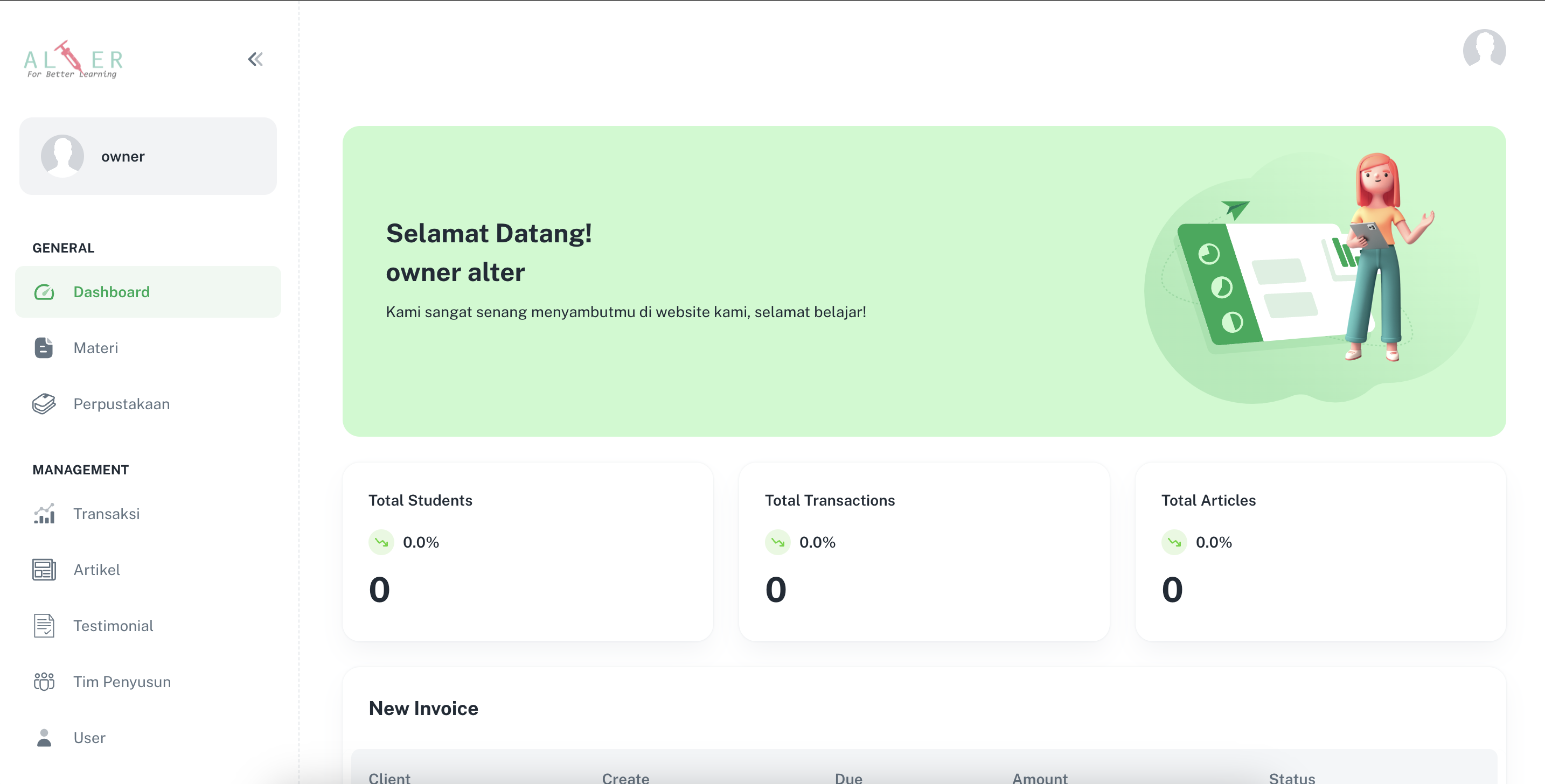Click the Total Transactions trend icon
This screenshot has height=784, width=1545.
[777, 542]
